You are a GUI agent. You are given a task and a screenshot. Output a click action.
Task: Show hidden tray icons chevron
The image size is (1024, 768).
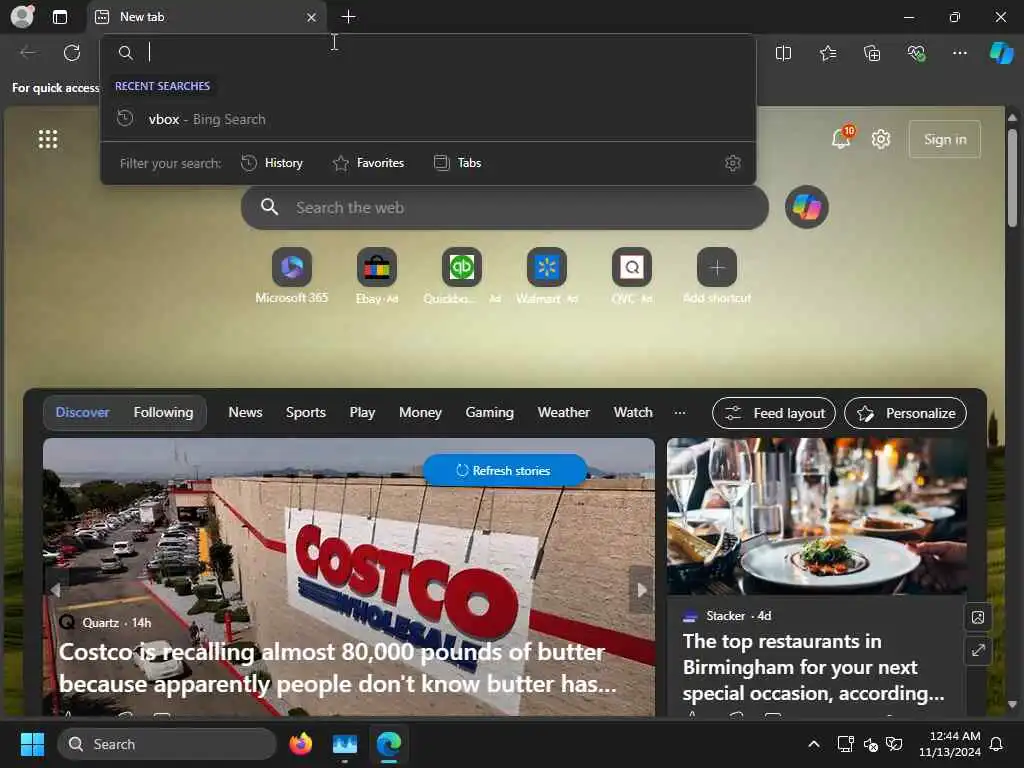point(814,744)
